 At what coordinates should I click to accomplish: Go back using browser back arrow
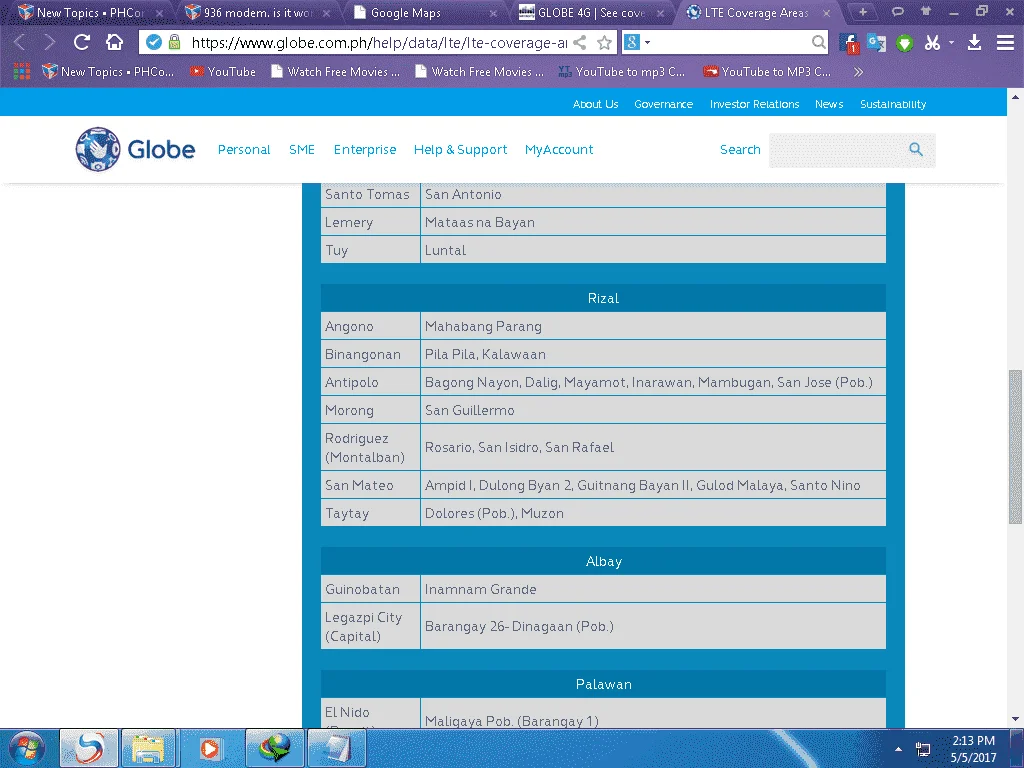tap(19, 42)
